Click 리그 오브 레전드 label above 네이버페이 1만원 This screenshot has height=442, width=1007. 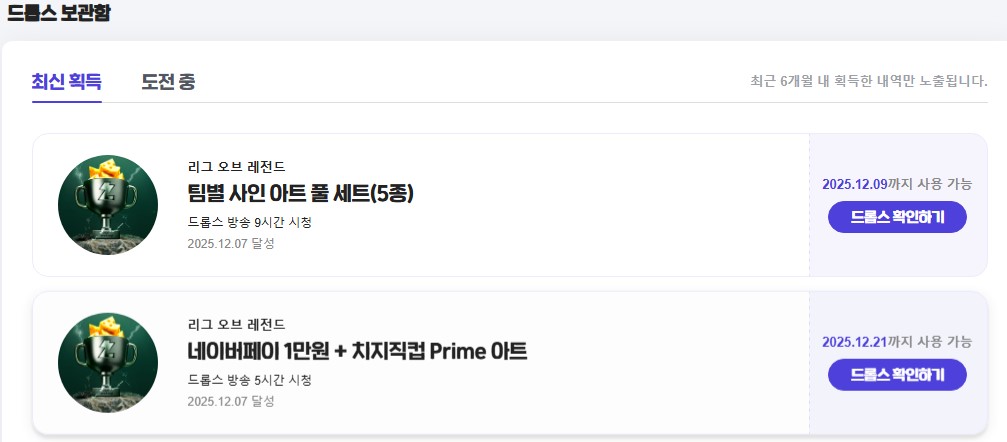pyautogui.click(x=236, y=324)
